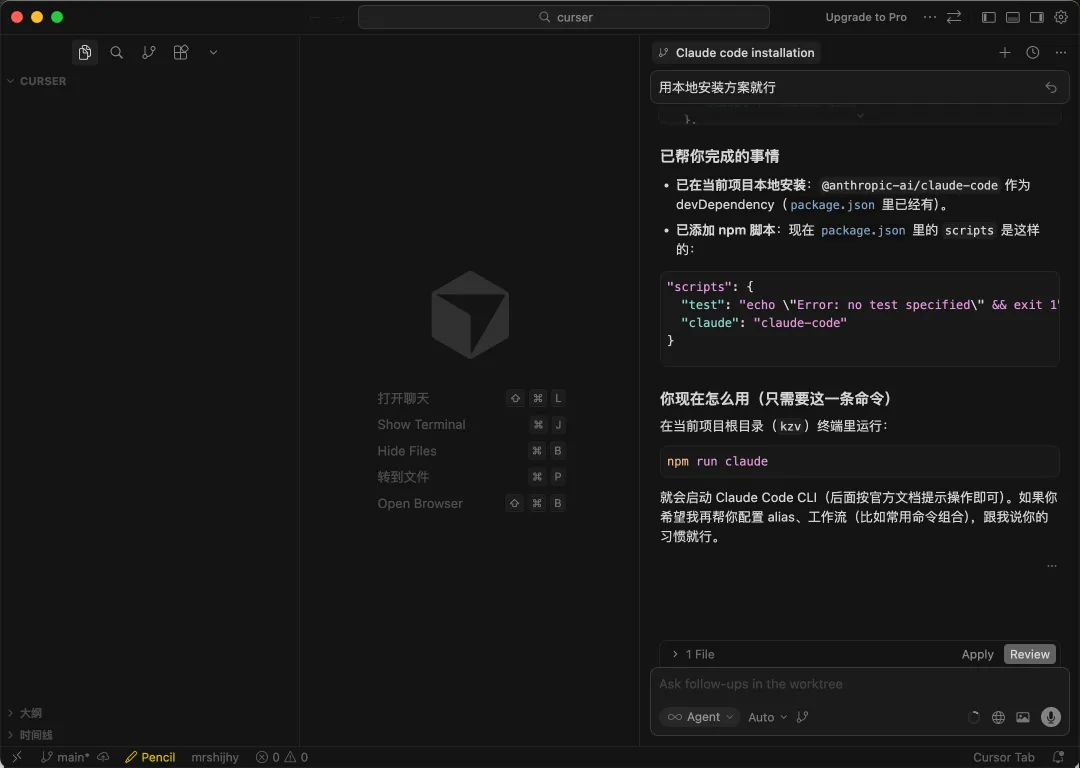Click the package.json link before scripts
Image resolution: width=1080 pixels, height=768 pixels.
click(863, 230)
